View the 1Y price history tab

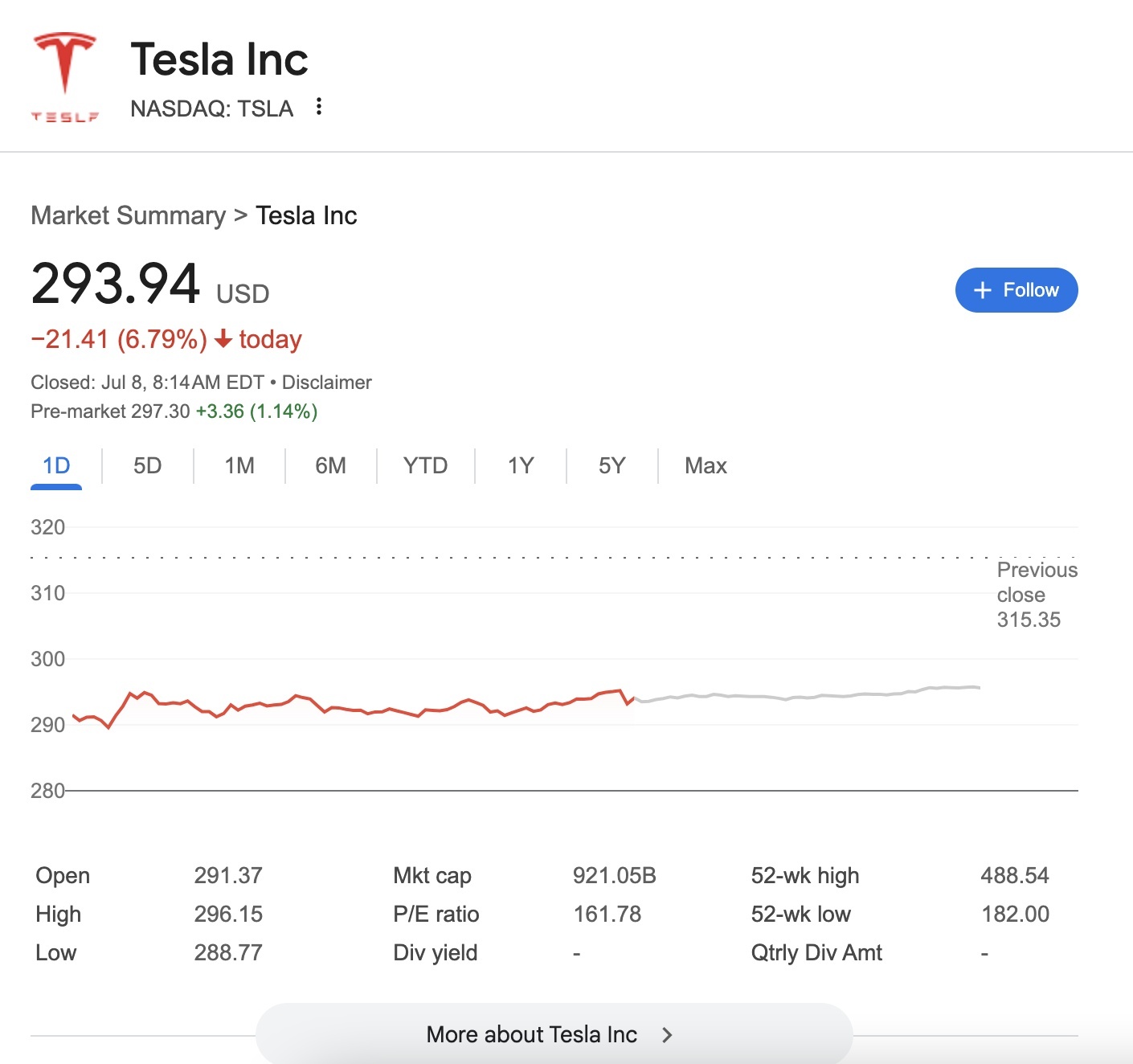[521, 466]
